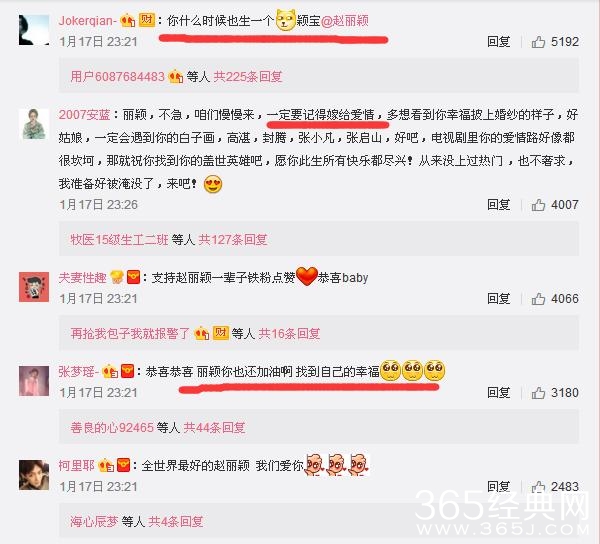
Task: Click Jokerqian's avatar thumbnail
Action: pyautogui.click(x=34, y=30)
